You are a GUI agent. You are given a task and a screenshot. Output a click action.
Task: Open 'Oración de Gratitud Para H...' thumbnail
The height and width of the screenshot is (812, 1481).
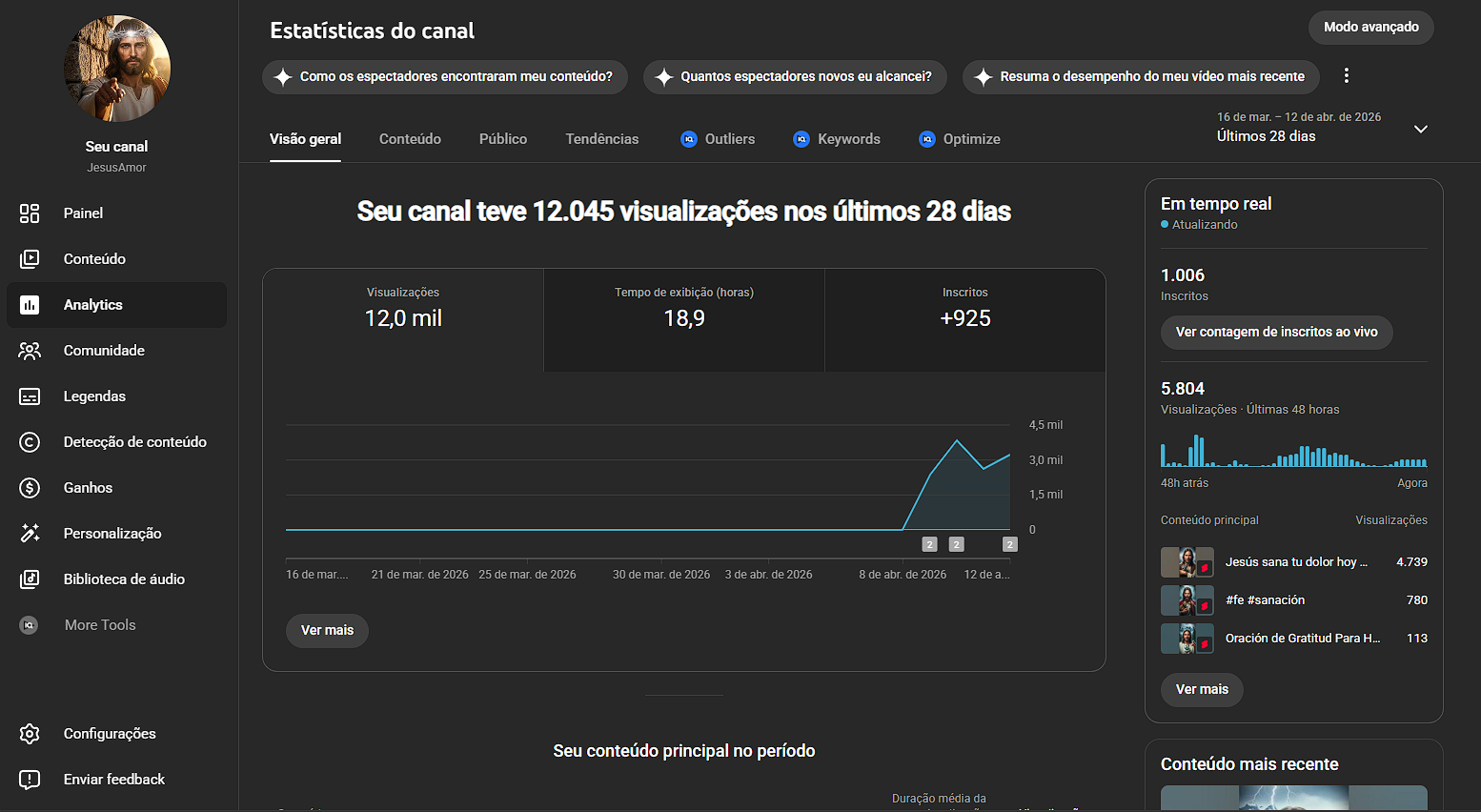[1187, 639]
